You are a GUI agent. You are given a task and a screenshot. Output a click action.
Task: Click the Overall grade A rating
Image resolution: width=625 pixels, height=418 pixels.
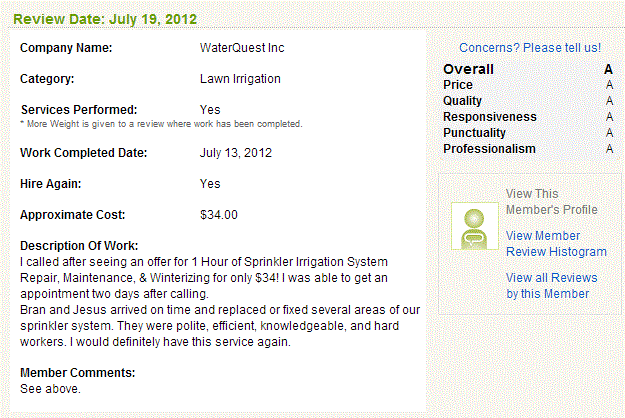pyautogui.click(x=608, y=69)
